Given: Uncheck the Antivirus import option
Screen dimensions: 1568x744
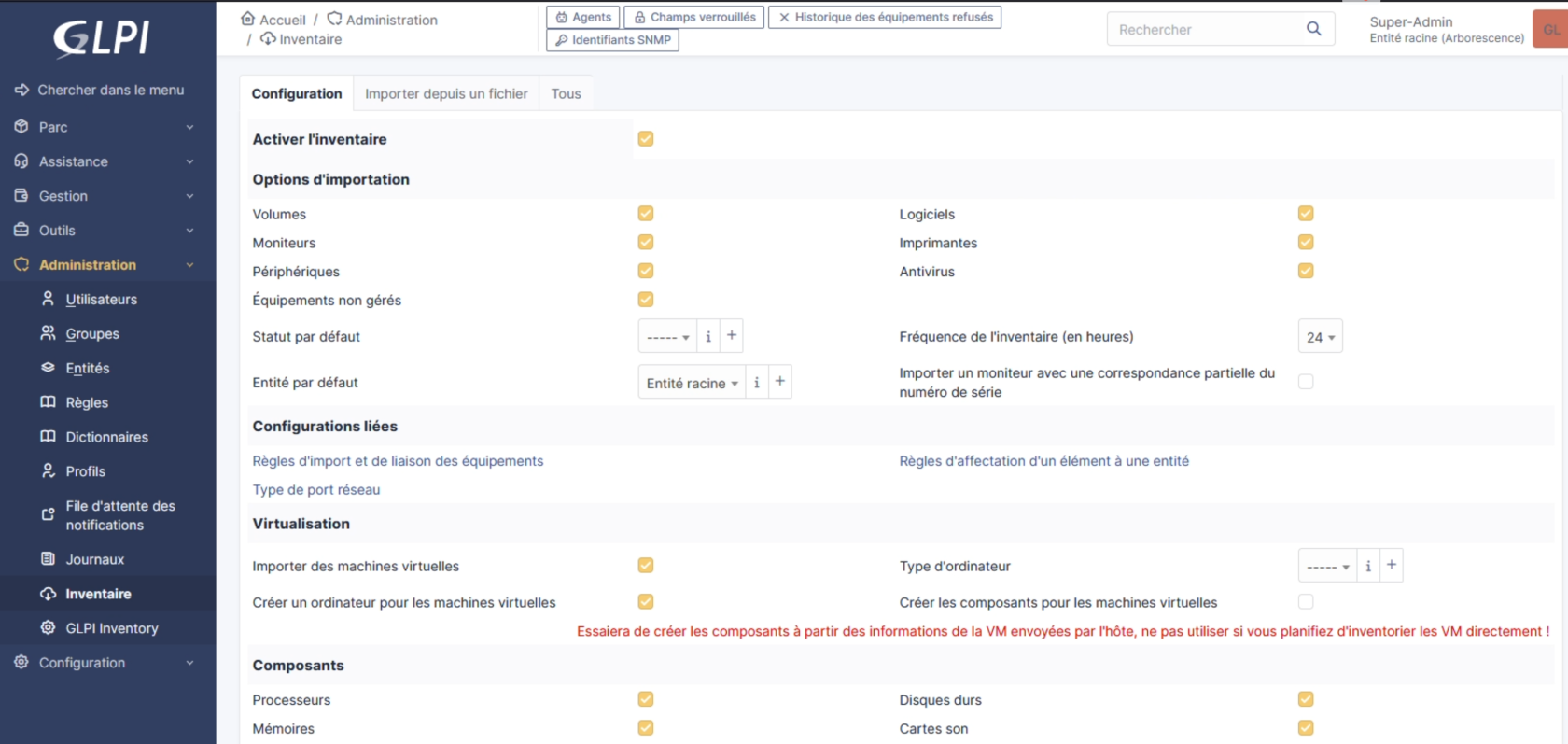Looking at the screenshot, I should point(1306,271).
